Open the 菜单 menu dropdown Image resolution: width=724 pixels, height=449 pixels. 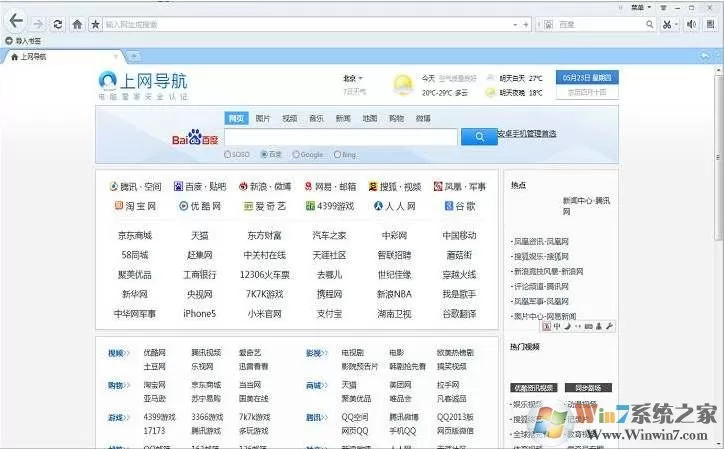pos(641,7)
